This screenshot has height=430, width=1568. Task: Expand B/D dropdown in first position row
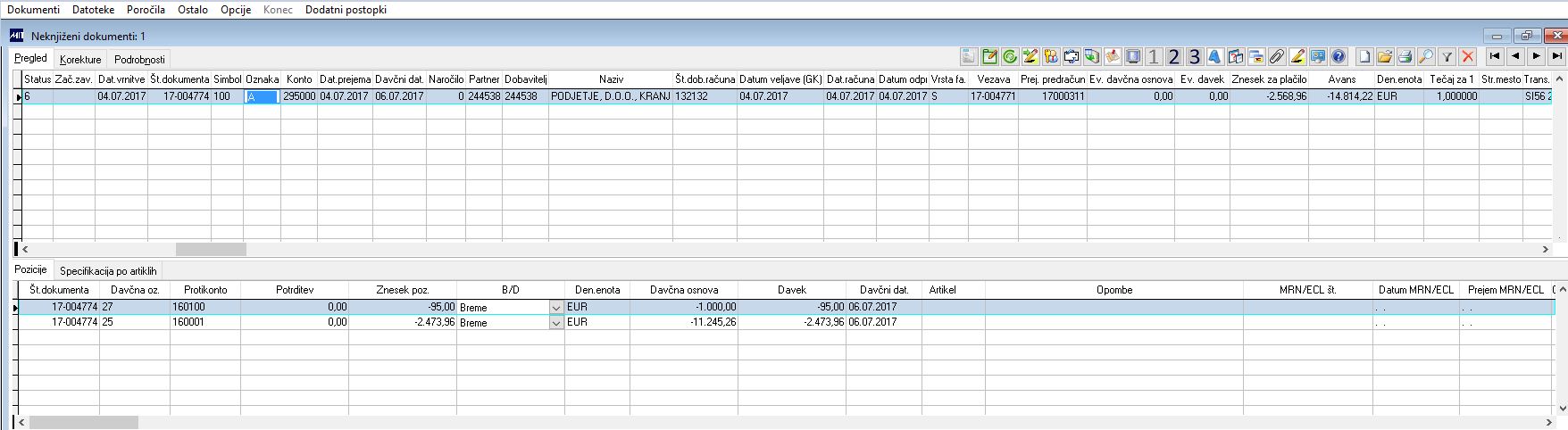tap(556, 307)
